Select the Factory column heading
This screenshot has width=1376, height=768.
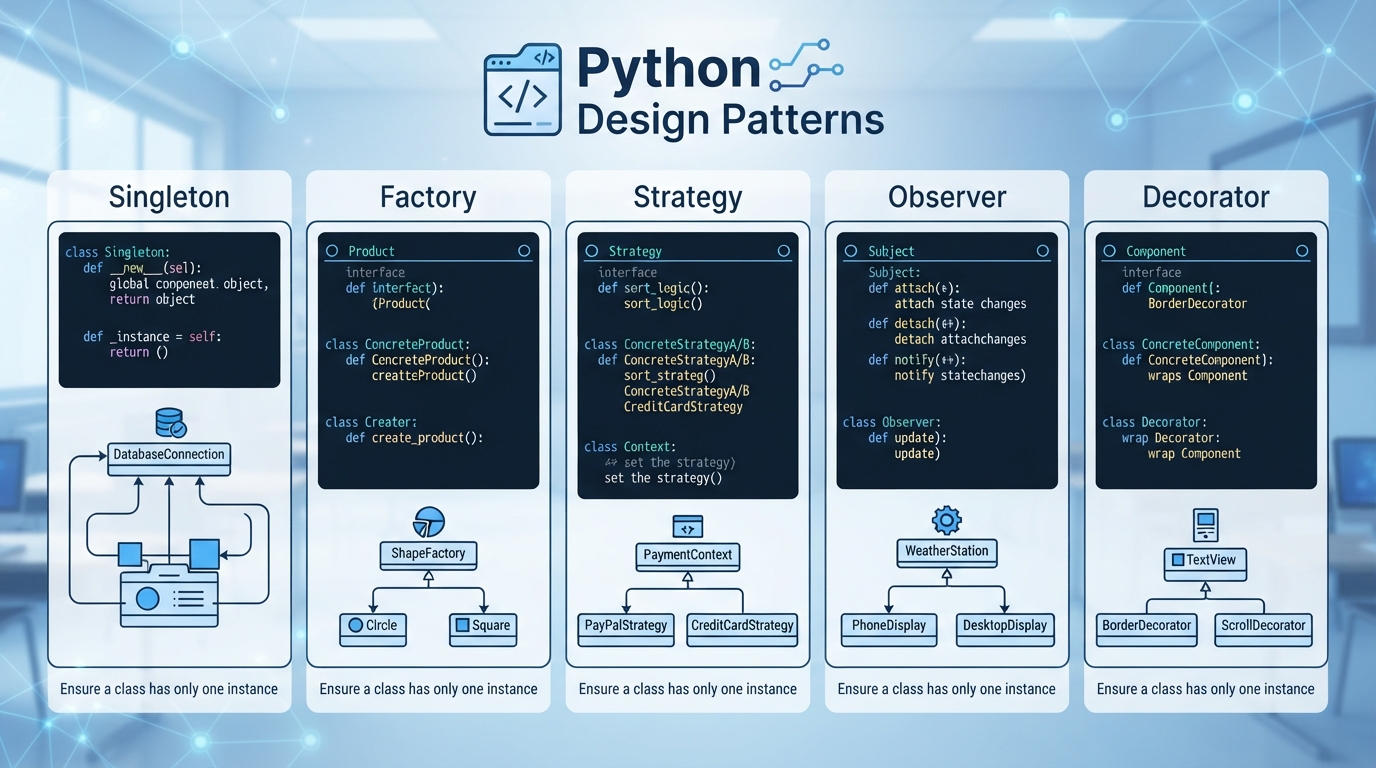[x=428, y=196]
